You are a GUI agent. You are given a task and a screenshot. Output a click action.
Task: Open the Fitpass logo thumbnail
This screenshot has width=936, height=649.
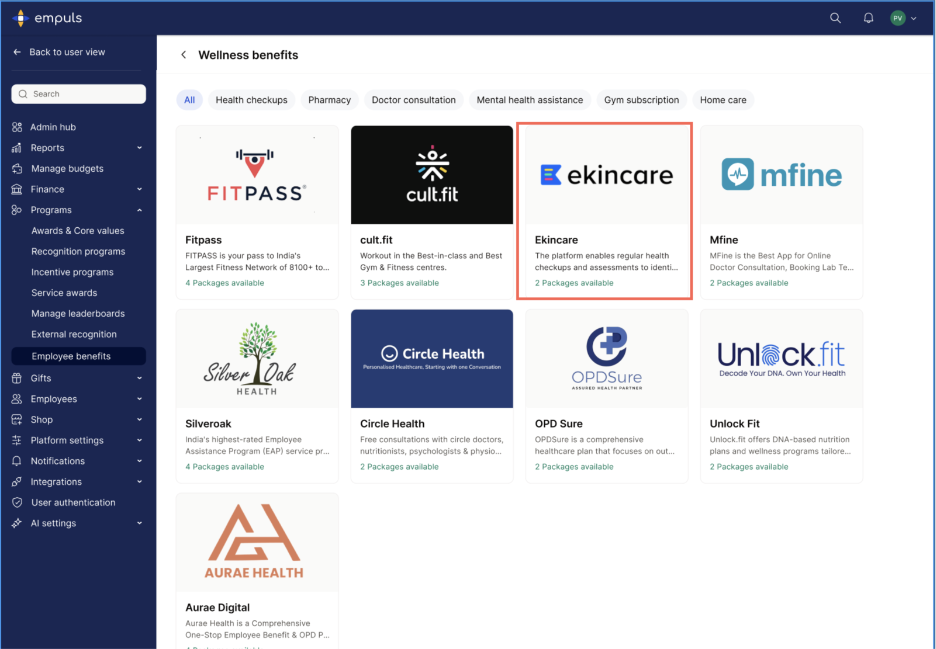pos(257,175)
